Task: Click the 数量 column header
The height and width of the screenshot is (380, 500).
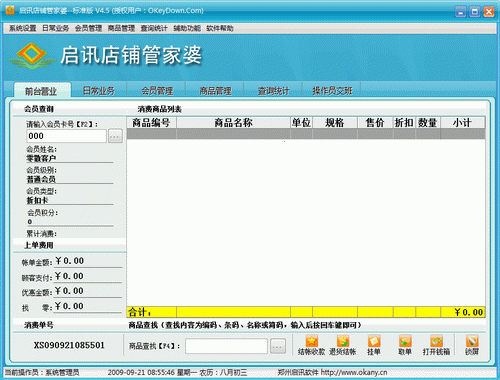Action: click(428, 123)
